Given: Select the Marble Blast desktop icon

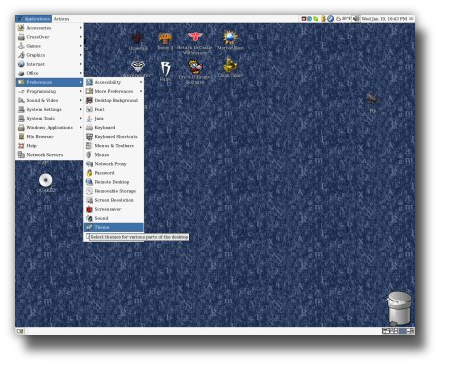Looking at the screenshot, I should pos(230,37).
